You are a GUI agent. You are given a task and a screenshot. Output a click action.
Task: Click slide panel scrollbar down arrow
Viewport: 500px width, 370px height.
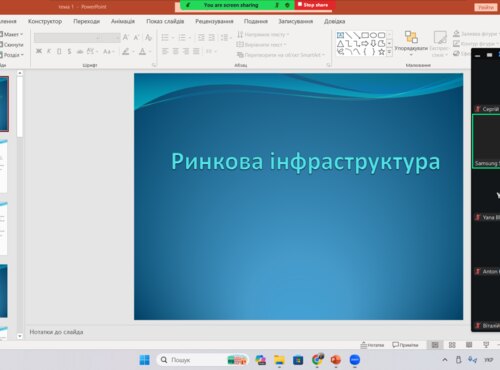tap(20, 336)
